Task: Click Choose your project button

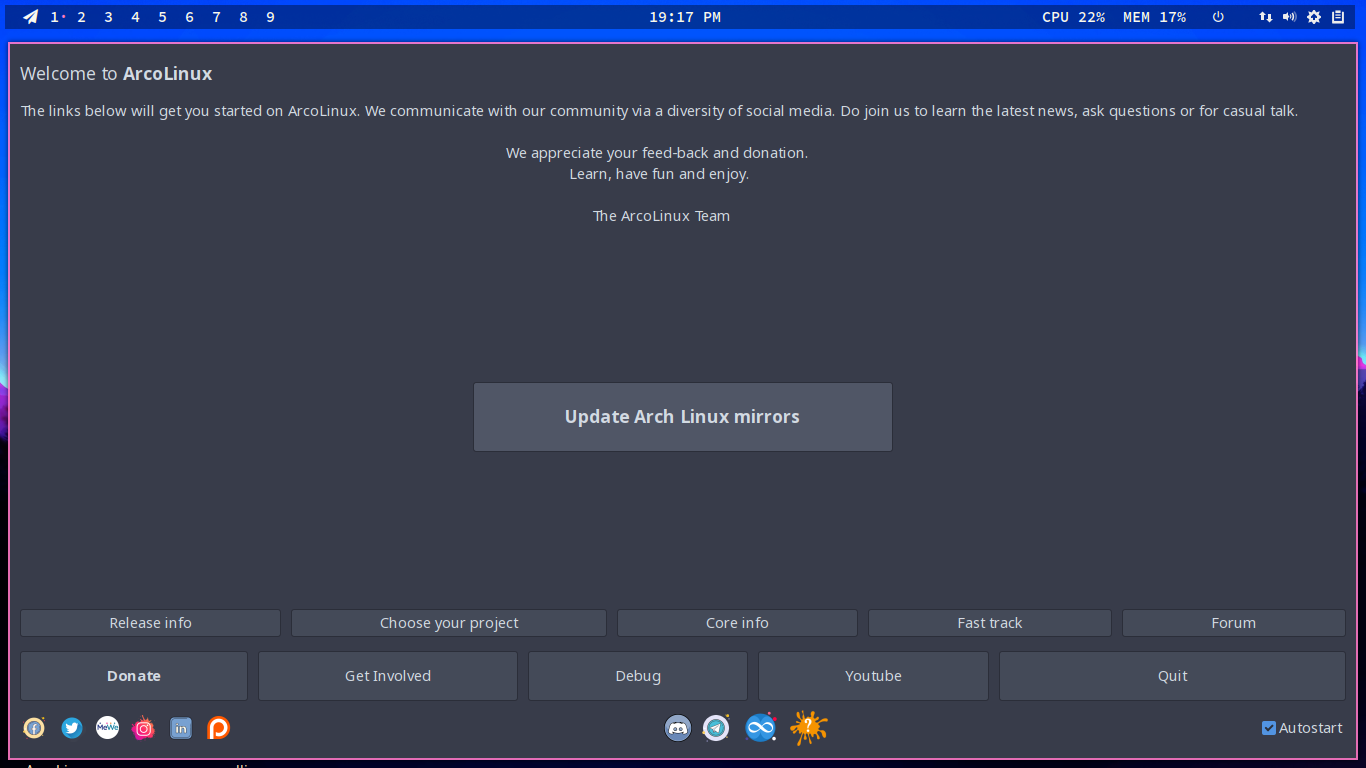Action: coord(449,623)
